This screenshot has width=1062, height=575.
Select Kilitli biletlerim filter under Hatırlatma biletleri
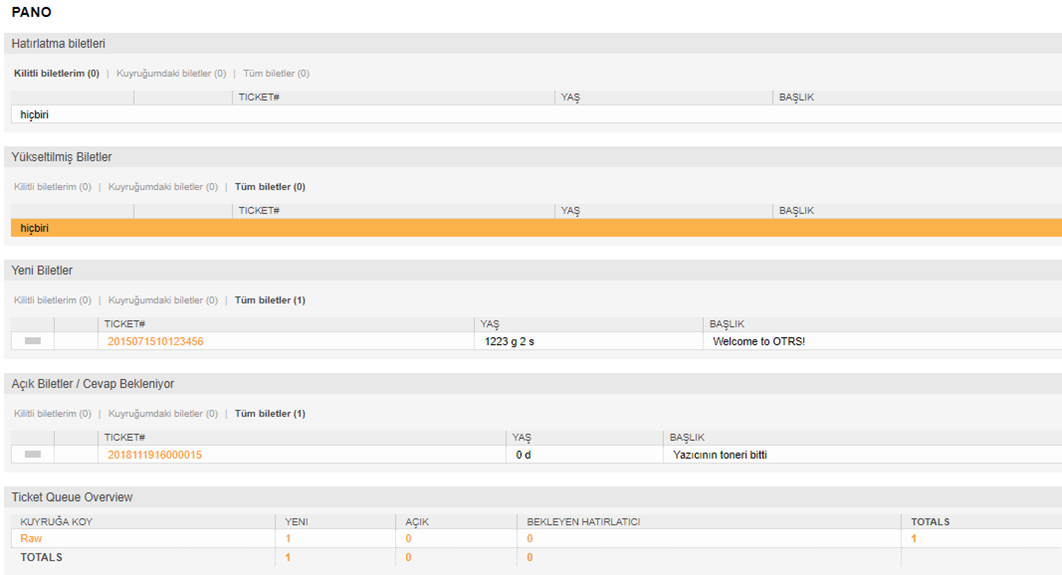point(56,74)
